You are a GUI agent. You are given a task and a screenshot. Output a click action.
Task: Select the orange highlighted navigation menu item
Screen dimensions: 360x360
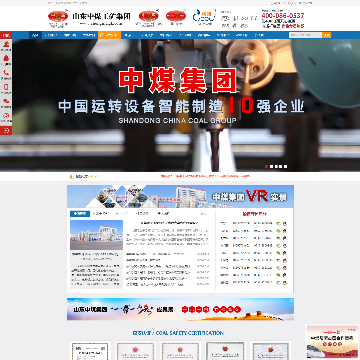[x=109, y=35]
